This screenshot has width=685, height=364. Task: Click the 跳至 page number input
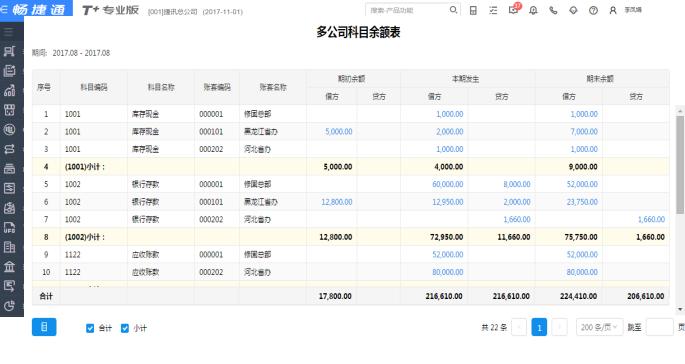tap(659, 327)
